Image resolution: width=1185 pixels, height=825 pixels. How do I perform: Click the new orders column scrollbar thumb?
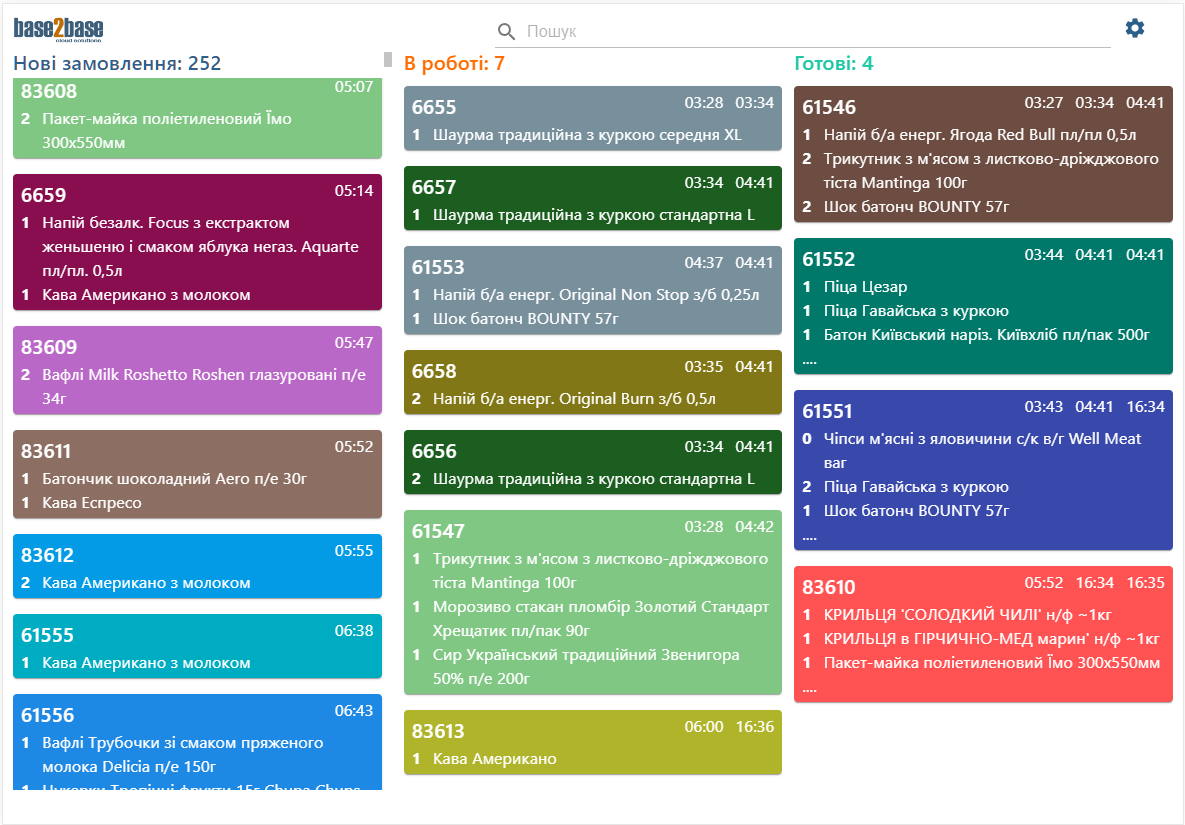(x=388, y=59)
